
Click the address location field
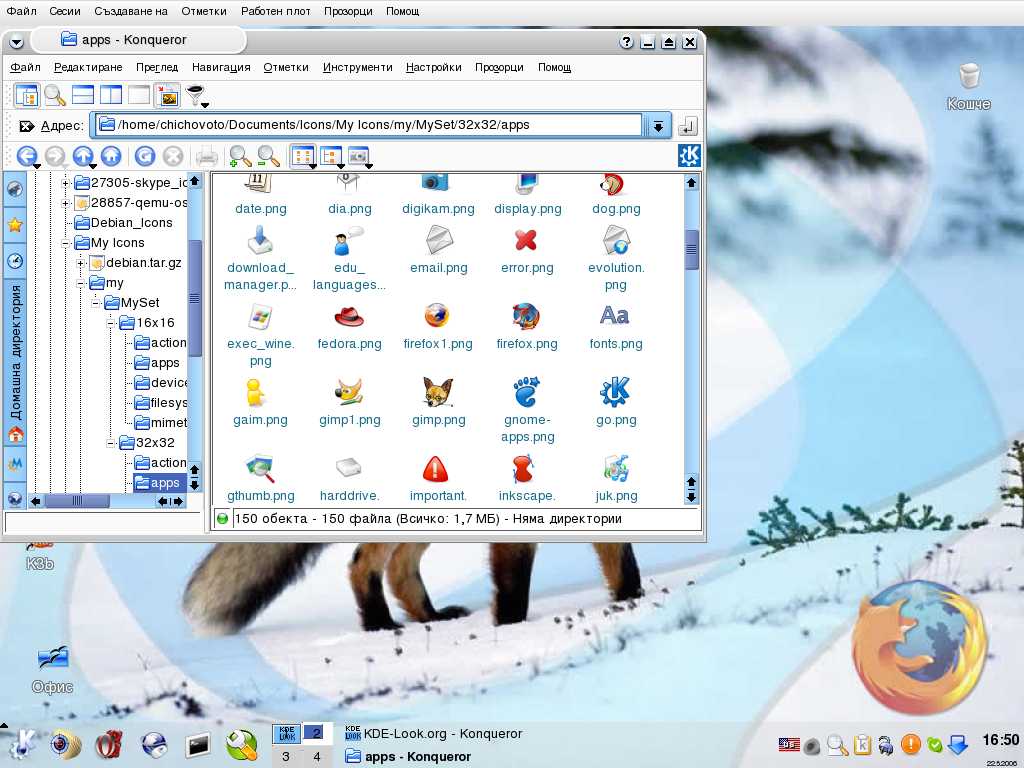tap(369, 125)
